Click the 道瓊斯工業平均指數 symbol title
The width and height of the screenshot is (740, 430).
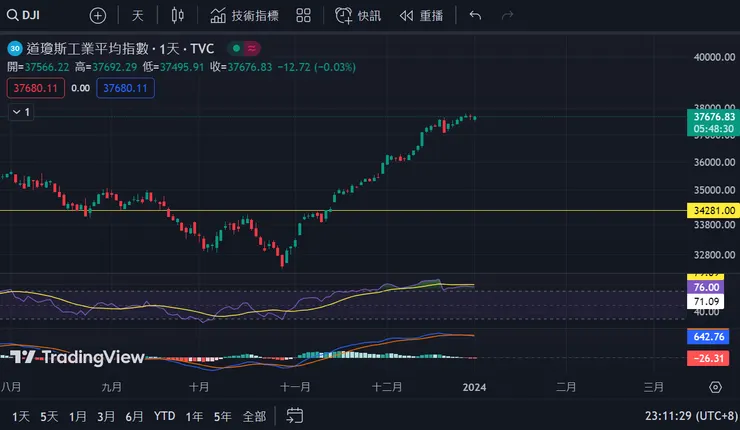tap(87, 48)
